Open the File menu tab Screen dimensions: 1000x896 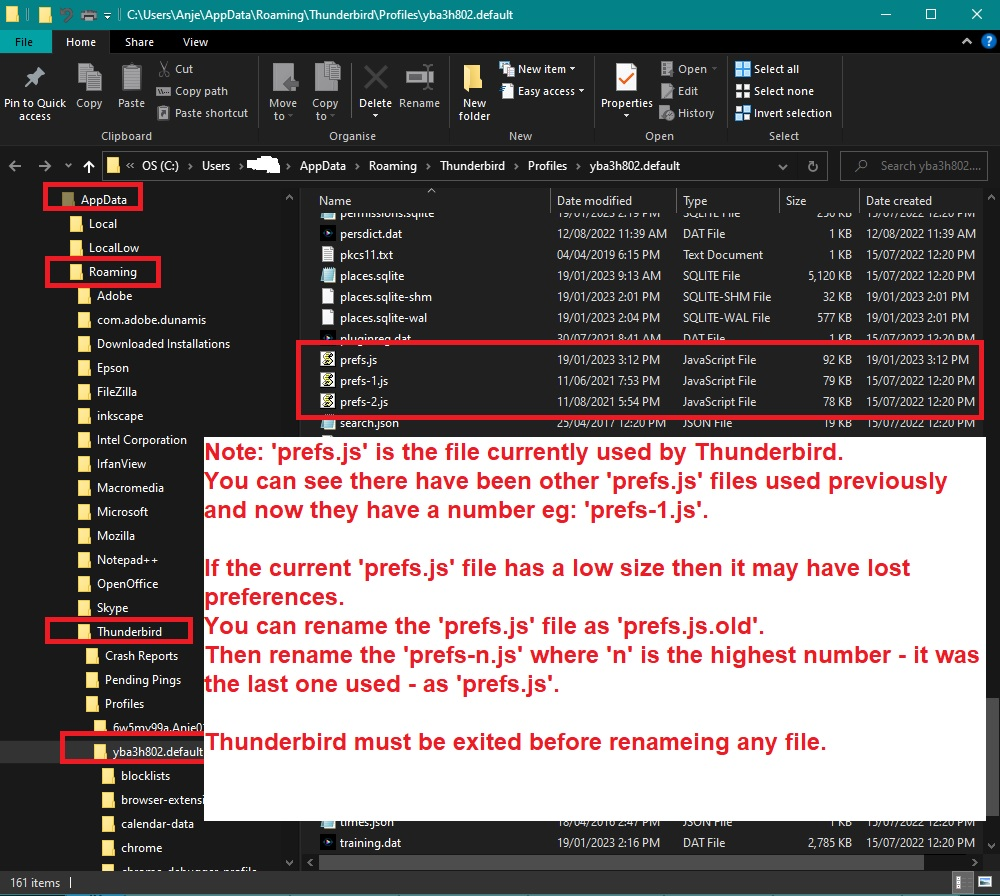[24, 42]
